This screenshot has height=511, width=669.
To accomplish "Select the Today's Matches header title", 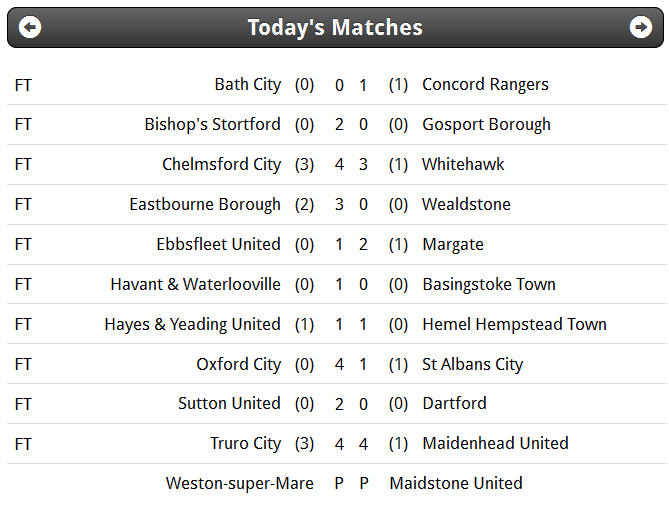I will (335, 28).
